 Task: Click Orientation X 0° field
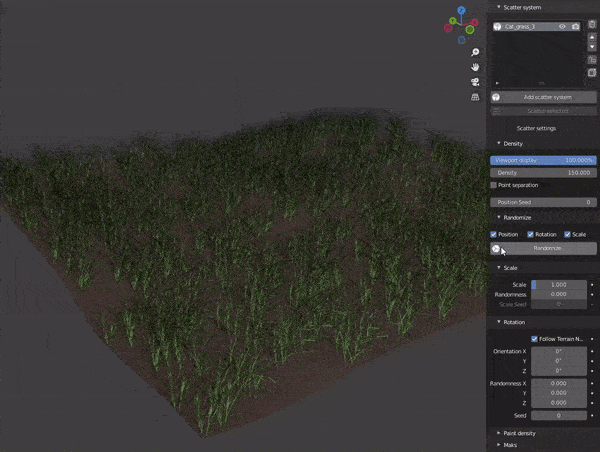point(559,351)
